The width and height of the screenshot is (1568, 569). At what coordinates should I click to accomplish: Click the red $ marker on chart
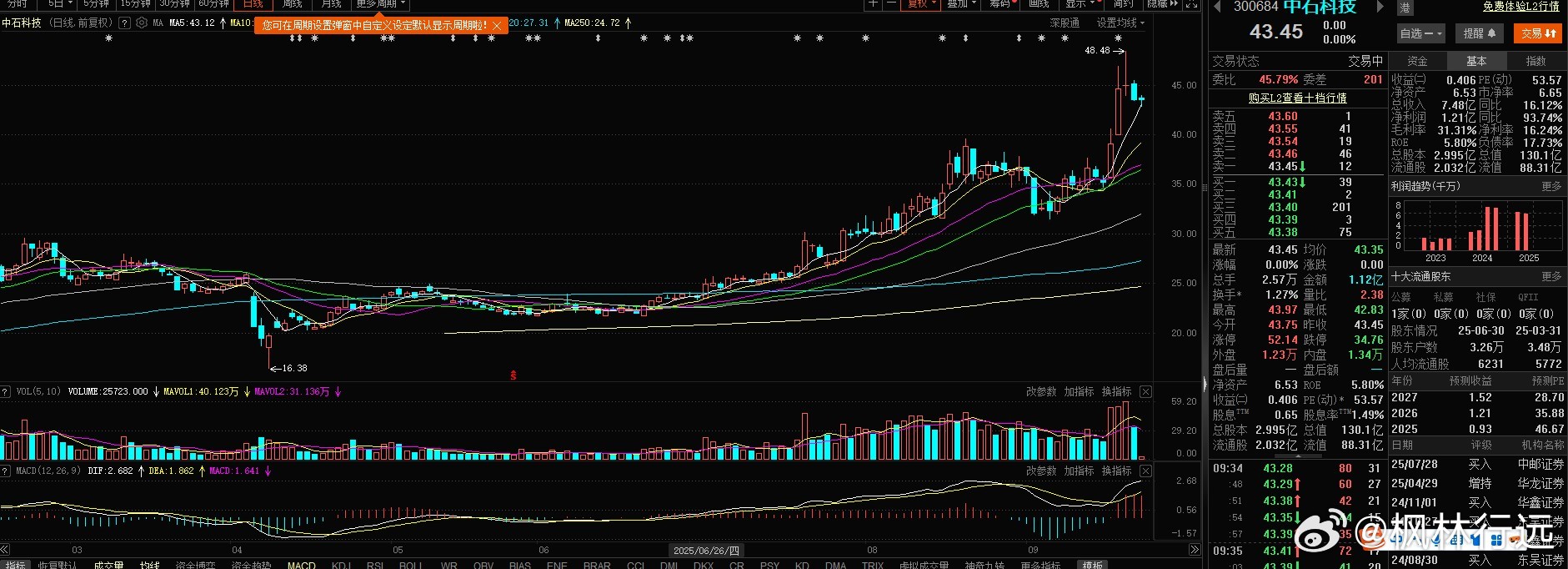[513, 375]
